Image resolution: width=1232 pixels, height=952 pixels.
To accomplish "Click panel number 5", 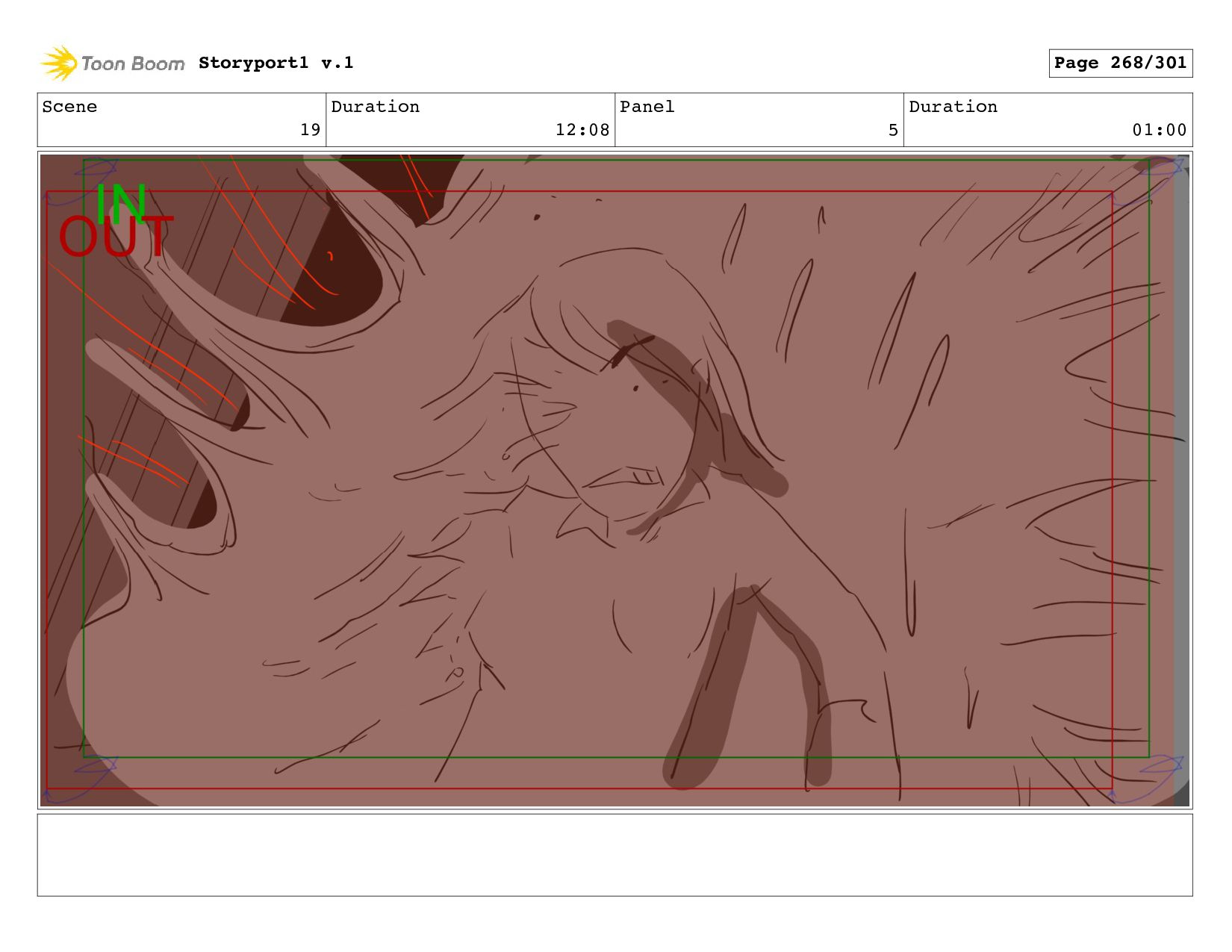I will click(x=893, y=130).
